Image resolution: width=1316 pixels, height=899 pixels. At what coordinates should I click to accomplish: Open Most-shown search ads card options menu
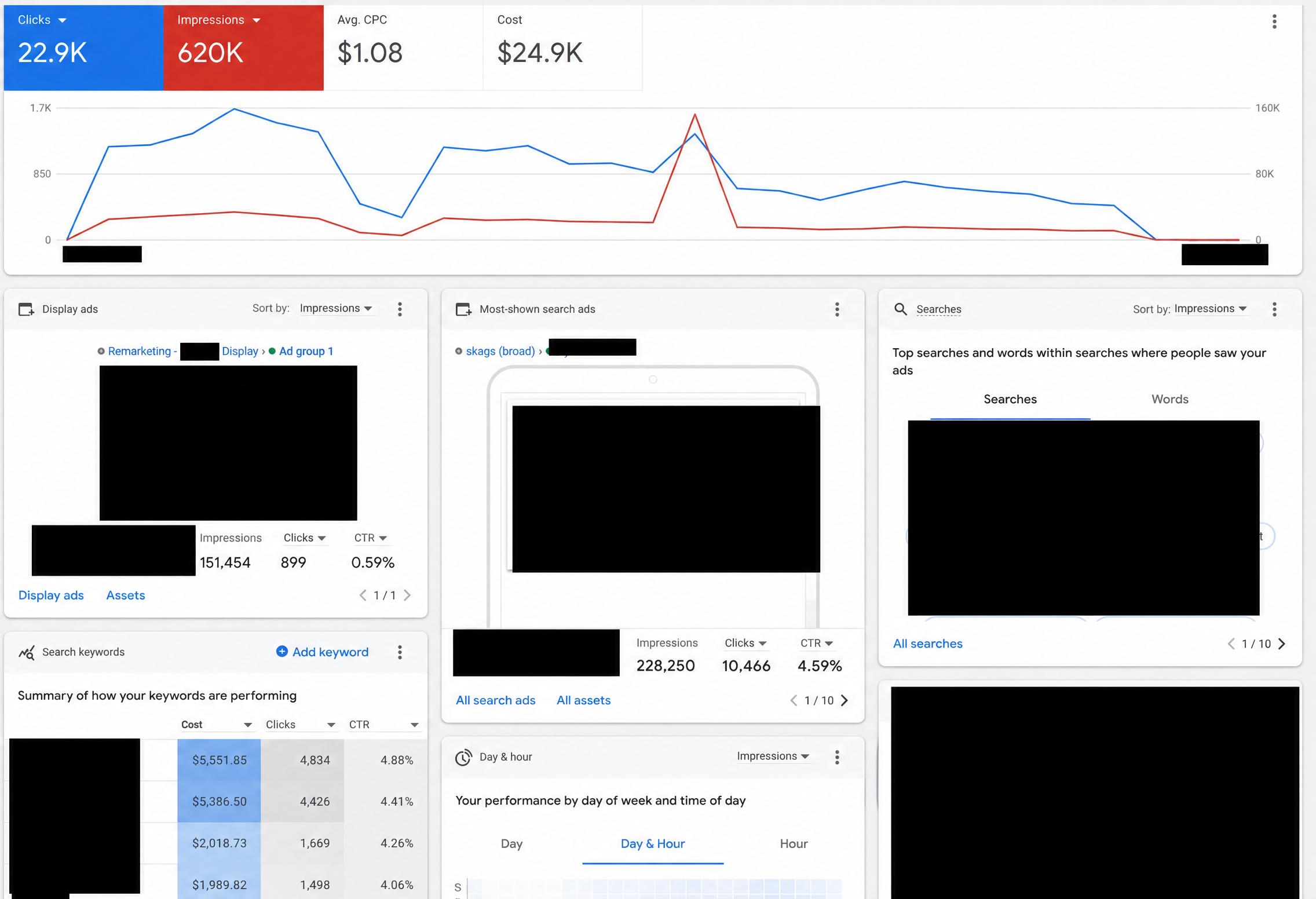[x=837, y=309]
